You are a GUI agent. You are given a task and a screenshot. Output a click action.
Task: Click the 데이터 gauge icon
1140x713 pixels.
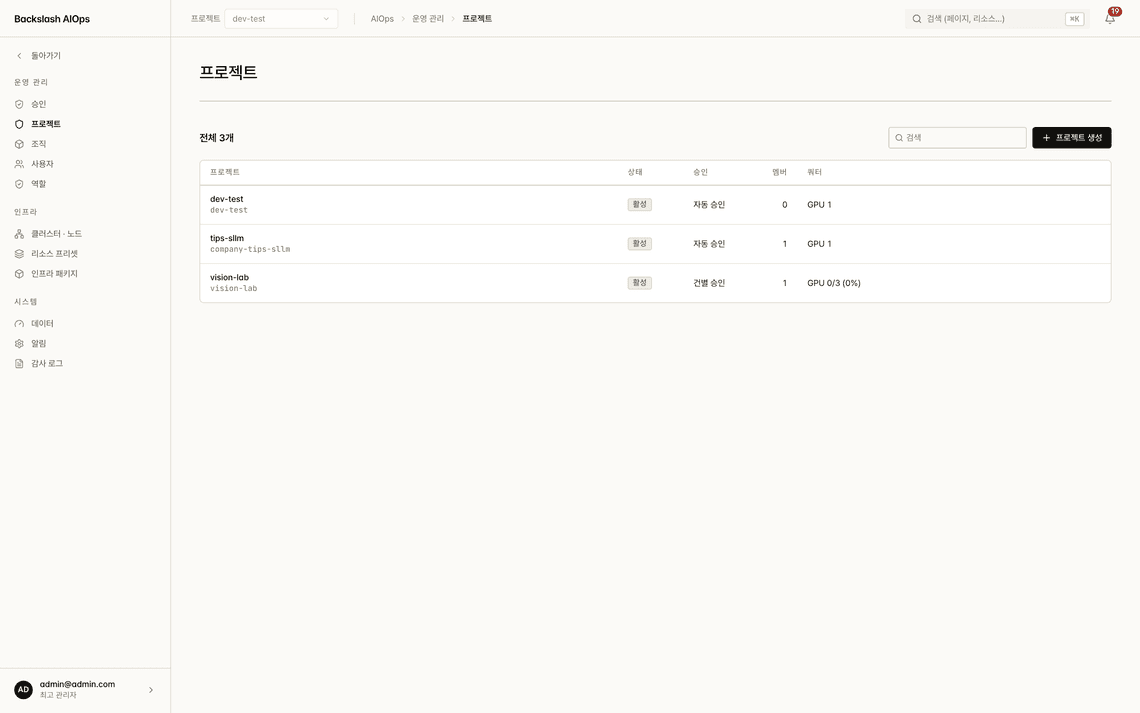tap(19, 323)
